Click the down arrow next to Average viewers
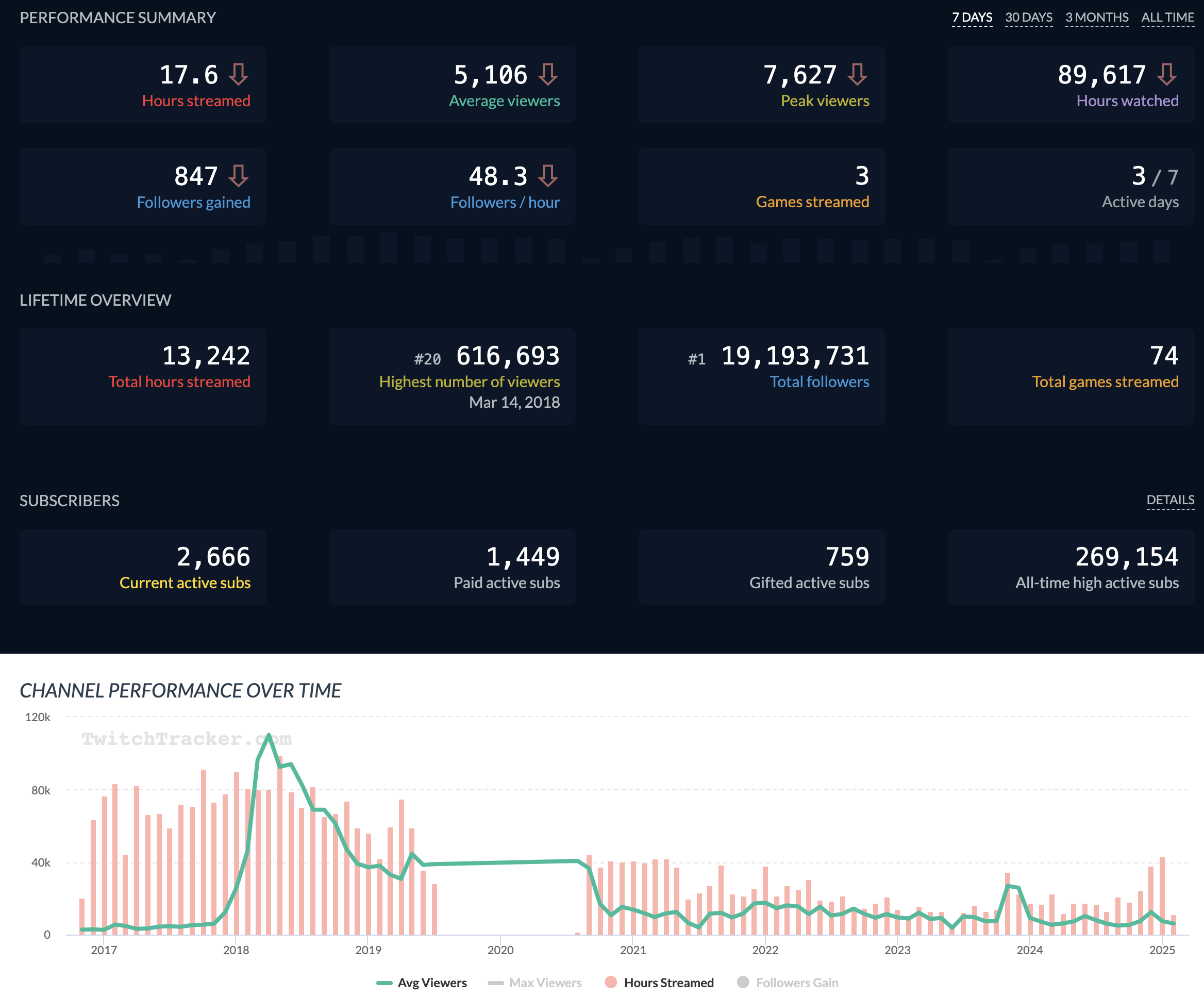The image size is (1204, 997). pyautogui.click(x=547, y=75)
